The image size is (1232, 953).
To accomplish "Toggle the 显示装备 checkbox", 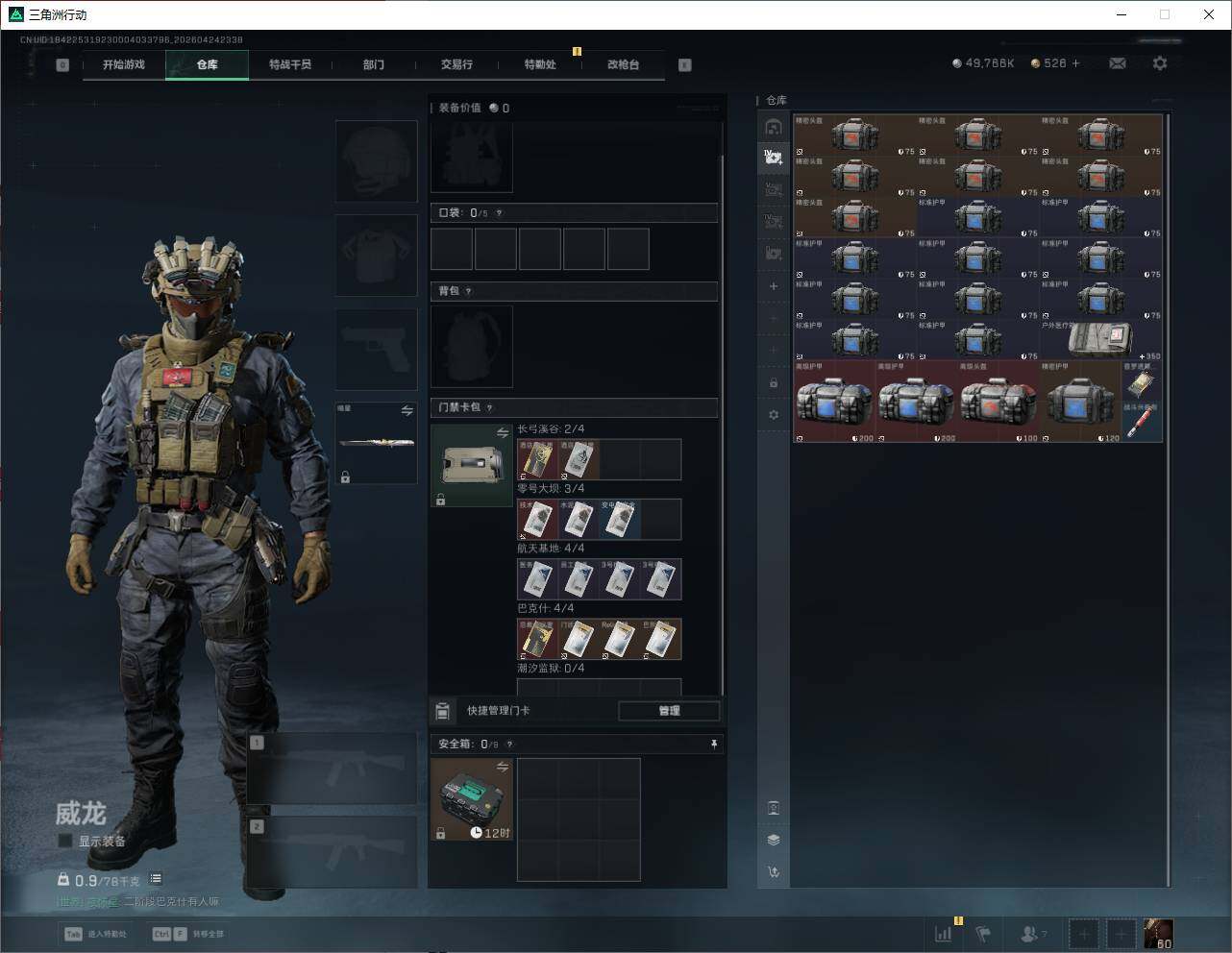I will (x=65, y=841).
